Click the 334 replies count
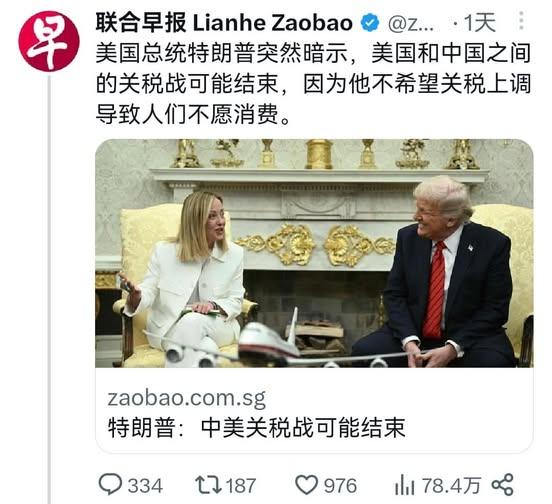This screenshot has height=504, width=552. click(145, 486)
